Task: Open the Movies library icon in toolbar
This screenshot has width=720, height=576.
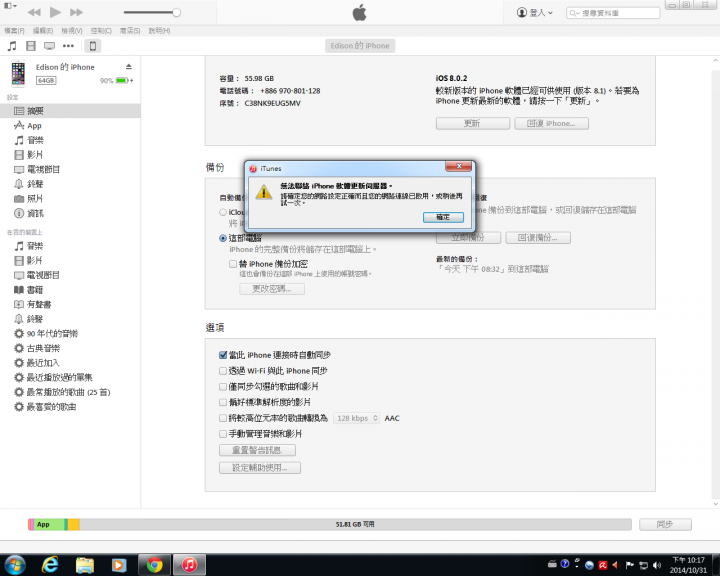Action: pyautogui.click(x=31, y=46)
